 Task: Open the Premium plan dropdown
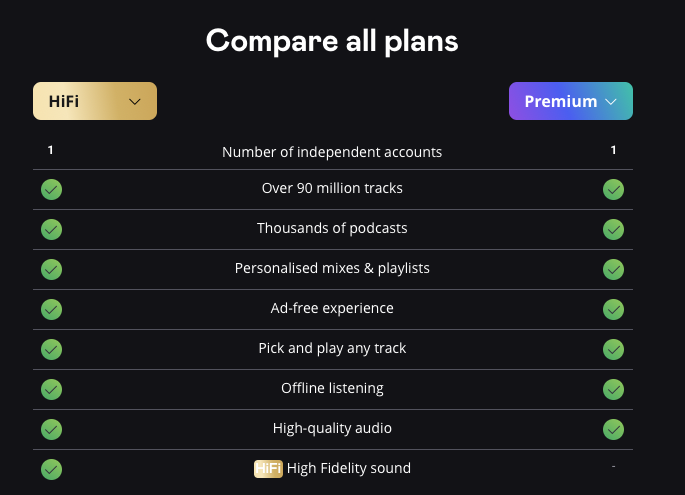(570, 101)
